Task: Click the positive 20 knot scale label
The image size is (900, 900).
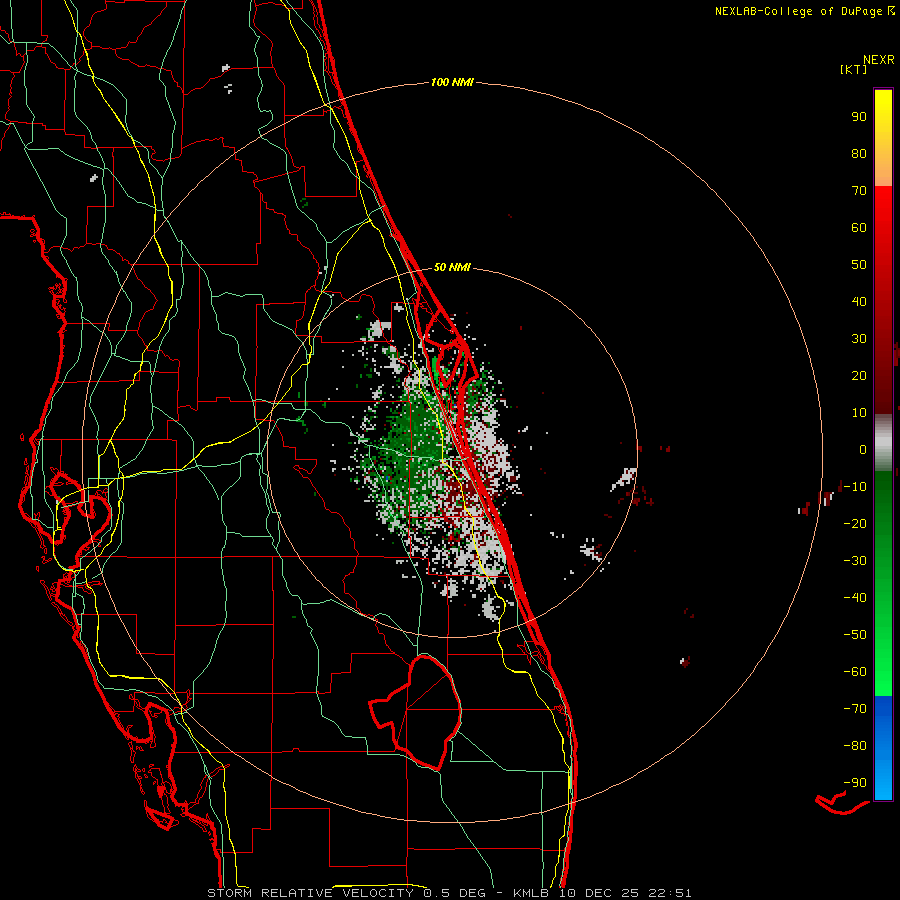Action: [859, 375]
